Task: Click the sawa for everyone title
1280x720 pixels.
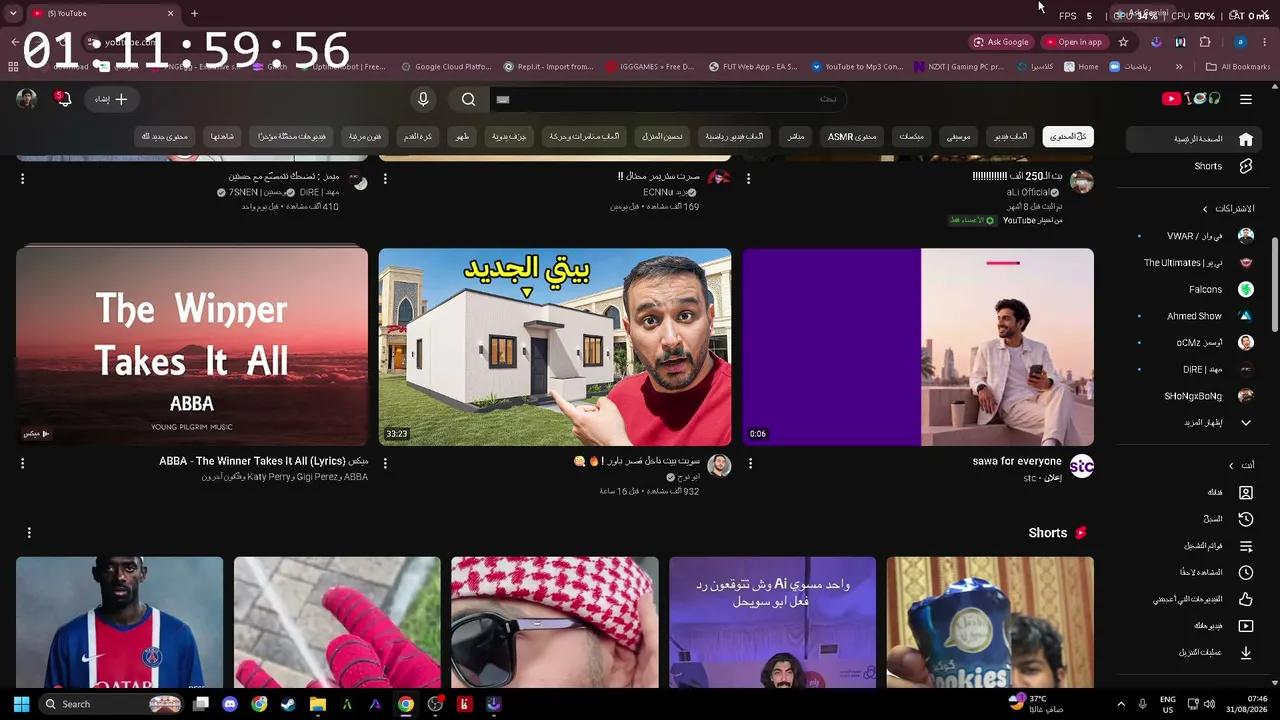Action: pyautogui.click(x=1017, y=461)
